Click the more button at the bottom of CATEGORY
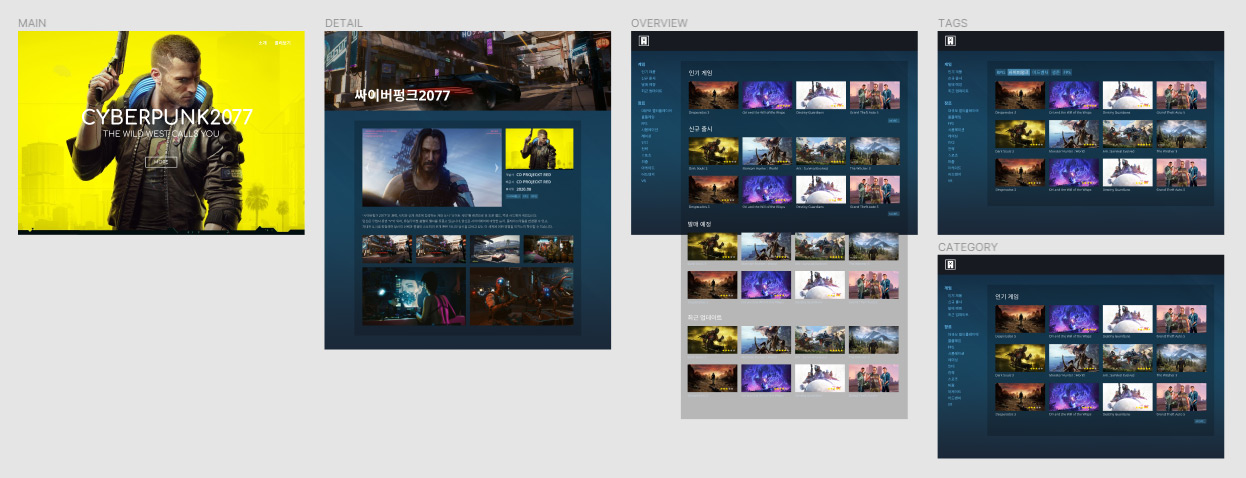The height and width of the screenshot is (478, 1246). [1200, 421]
